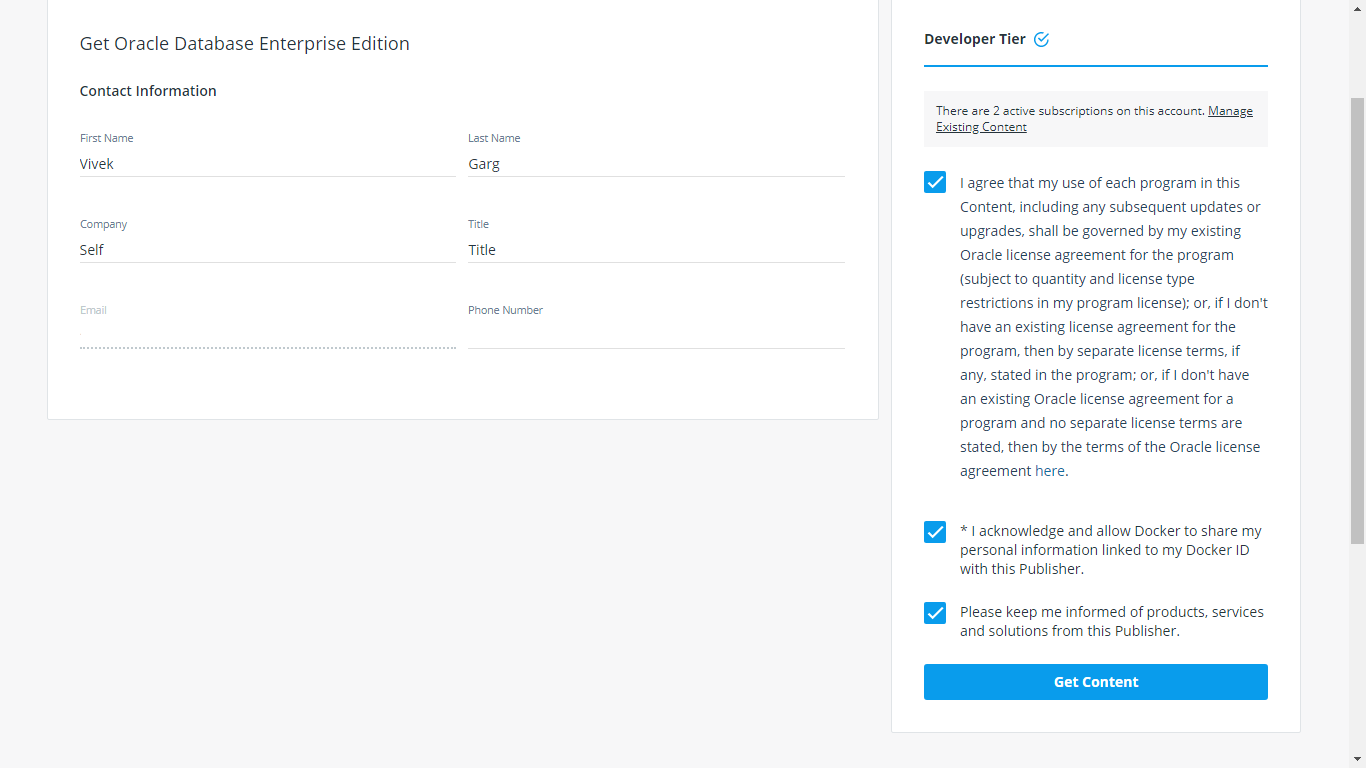This screenshot has height=768, width=1366.
Task: Click the vertical page scrollbar thumb
Action: [1357, 320]
